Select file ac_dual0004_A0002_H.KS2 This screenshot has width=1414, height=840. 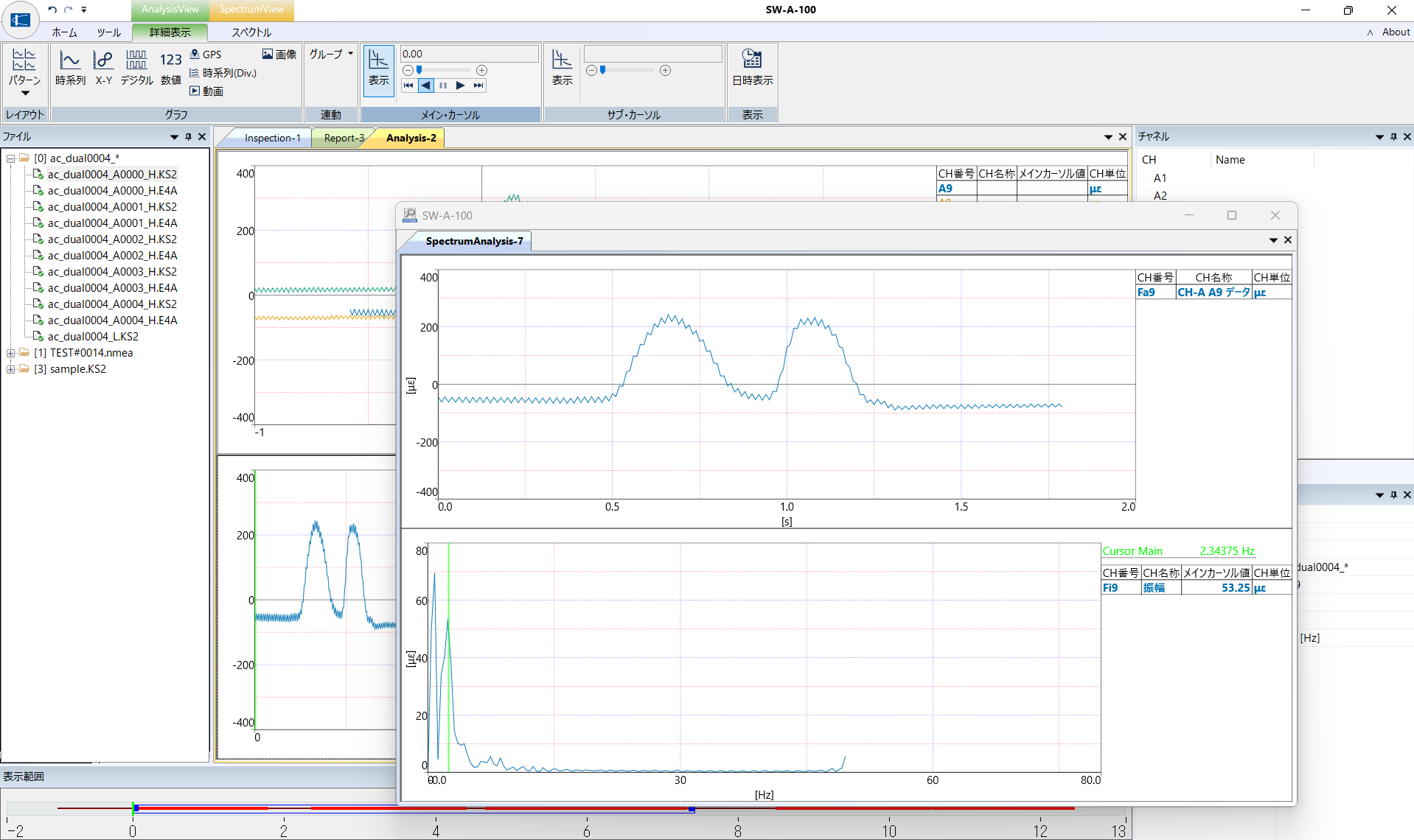tap(112, 239)
